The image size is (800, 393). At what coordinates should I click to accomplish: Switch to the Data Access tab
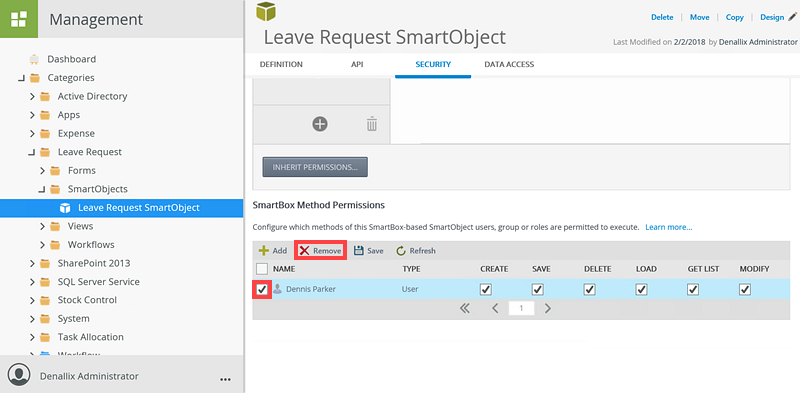coord(509,64)
